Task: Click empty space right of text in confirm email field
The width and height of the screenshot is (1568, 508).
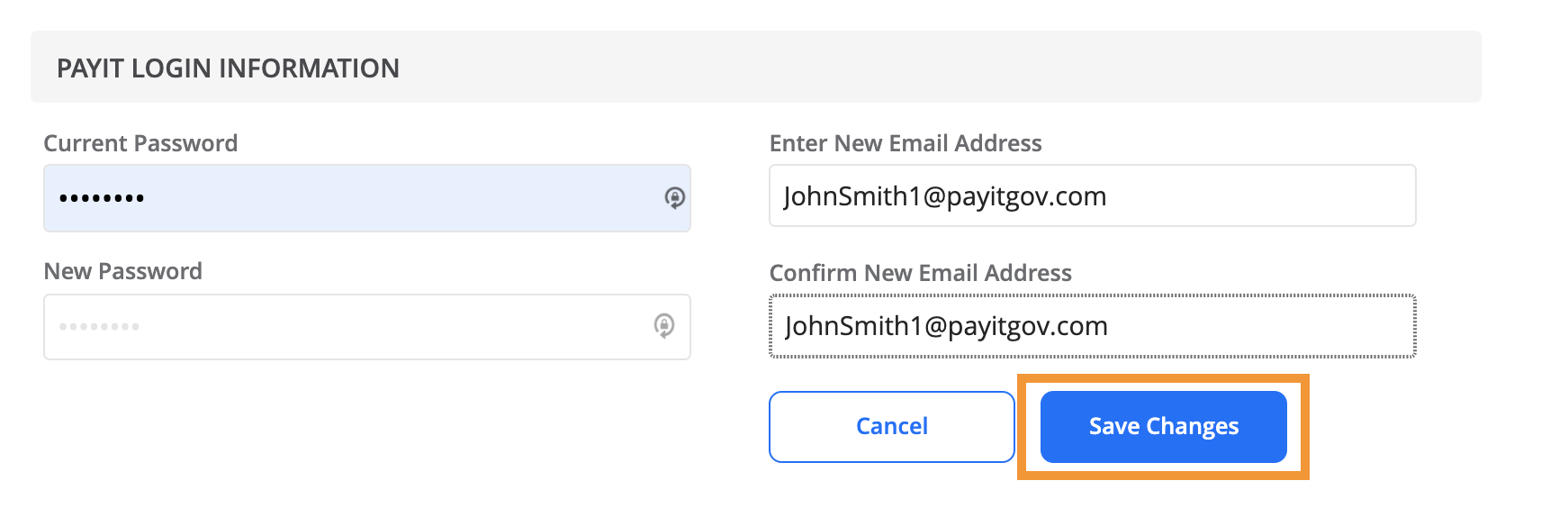Action: [1260, 326]
